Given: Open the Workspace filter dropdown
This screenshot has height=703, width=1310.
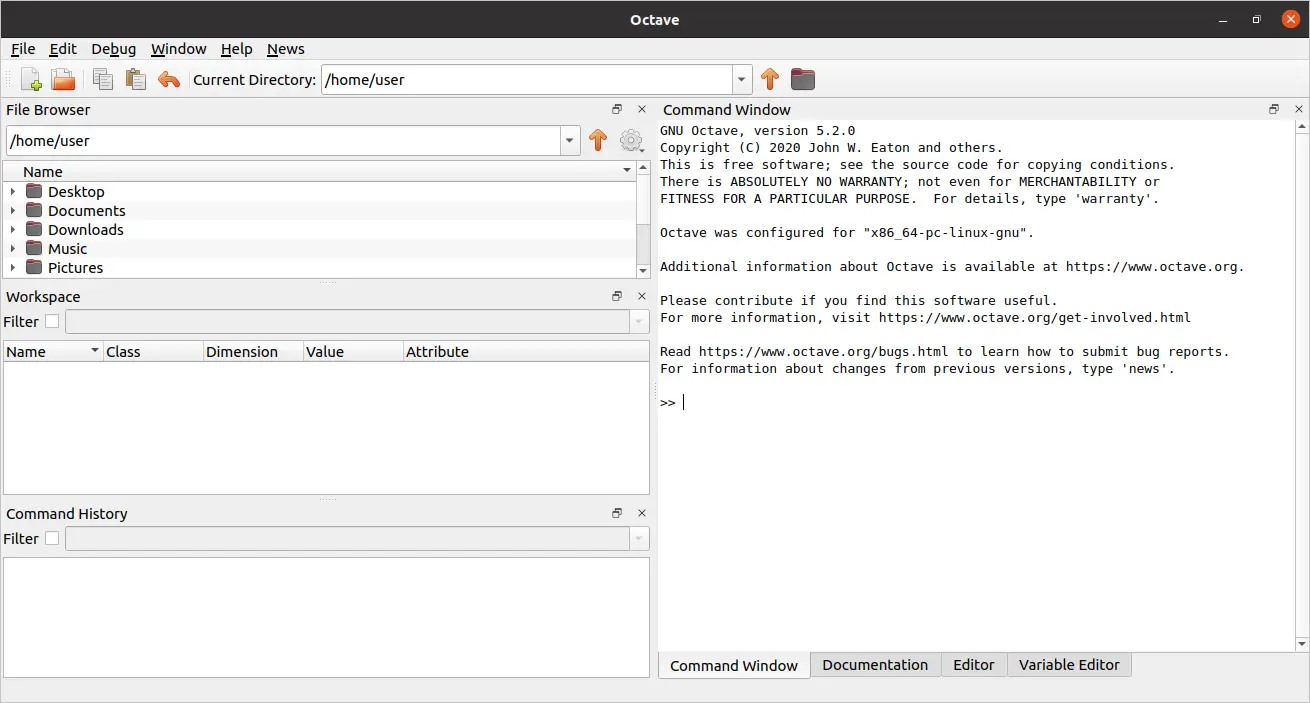Looking at the screenshot, I should pyautogui.click(x=639, y=322).
